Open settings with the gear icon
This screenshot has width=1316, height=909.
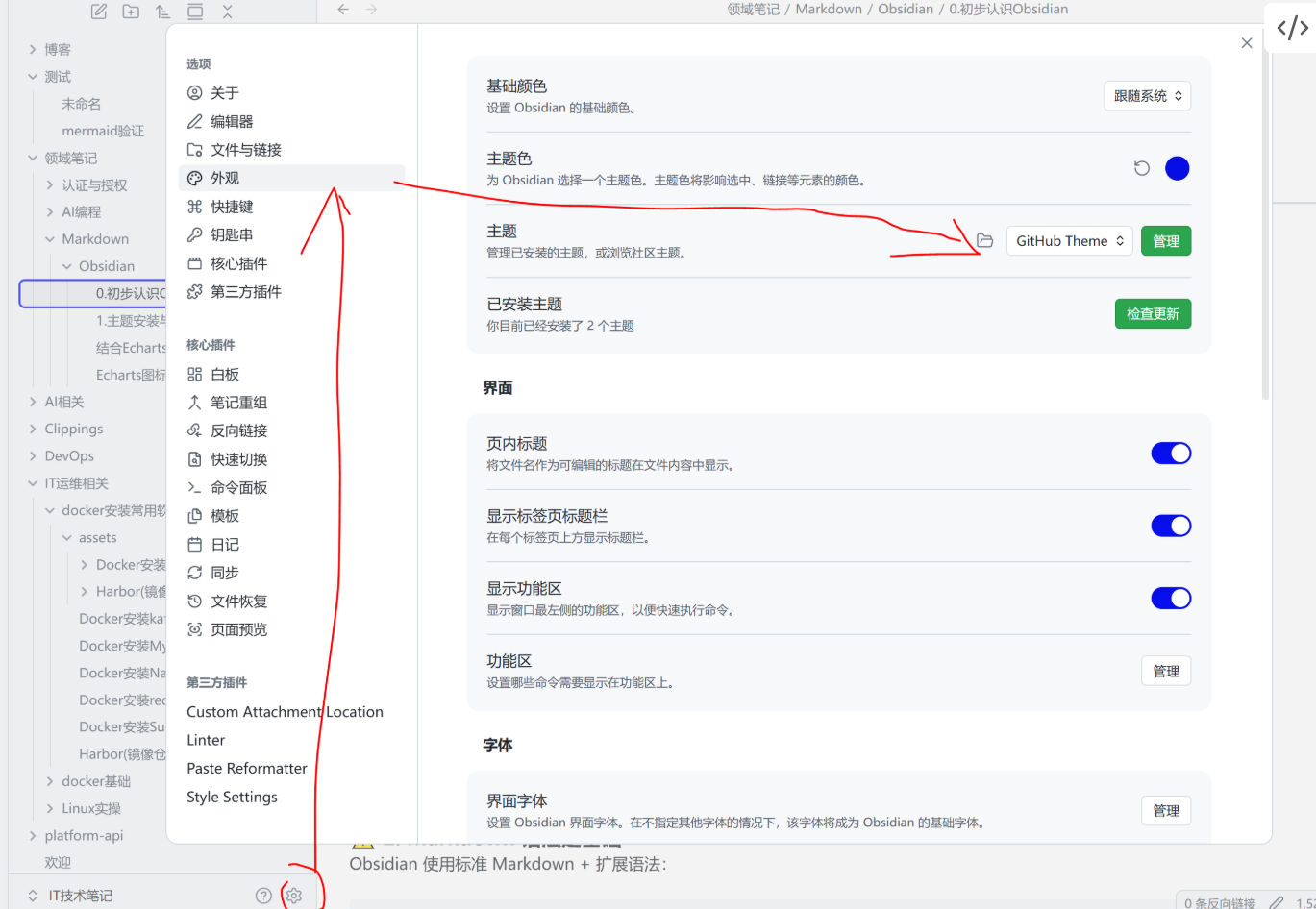[x=294, y=896]
